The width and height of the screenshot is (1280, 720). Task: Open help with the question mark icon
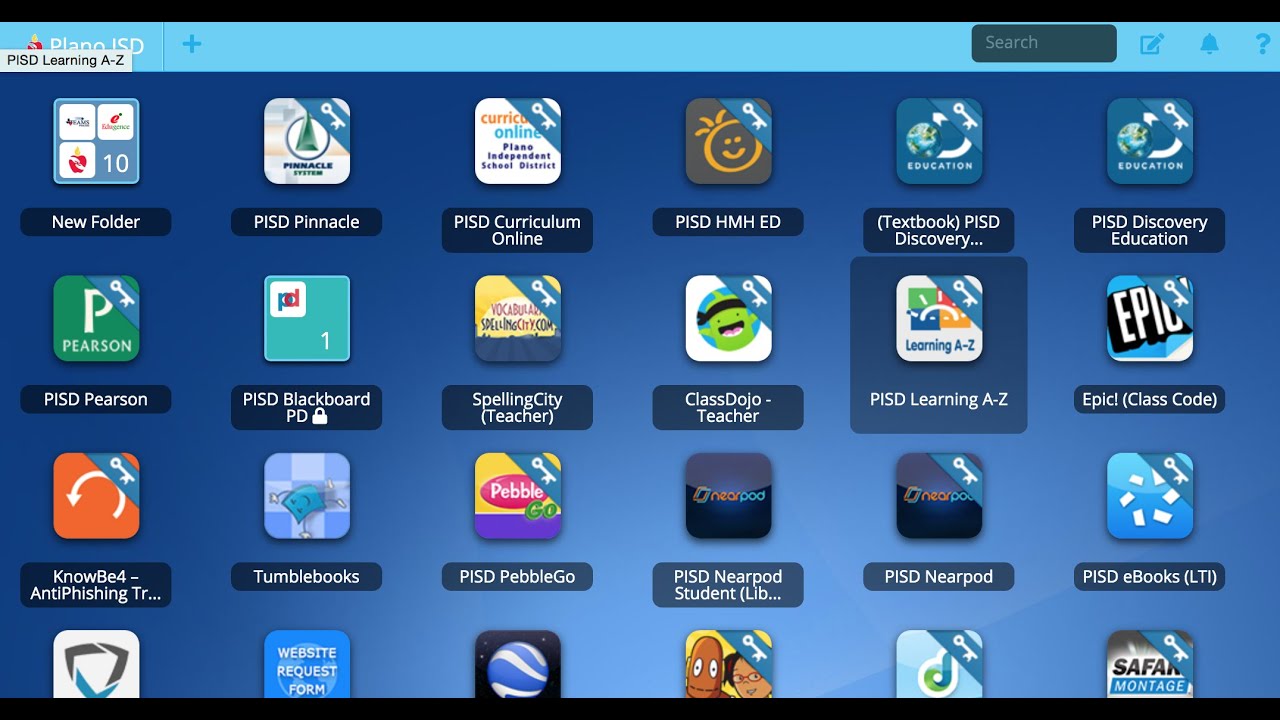point(1263,44)
